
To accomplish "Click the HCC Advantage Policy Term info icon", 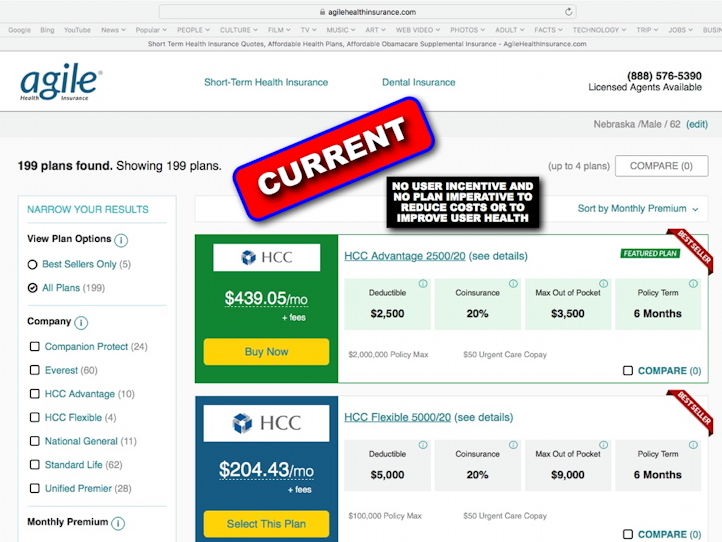I will tap(693, 284).
